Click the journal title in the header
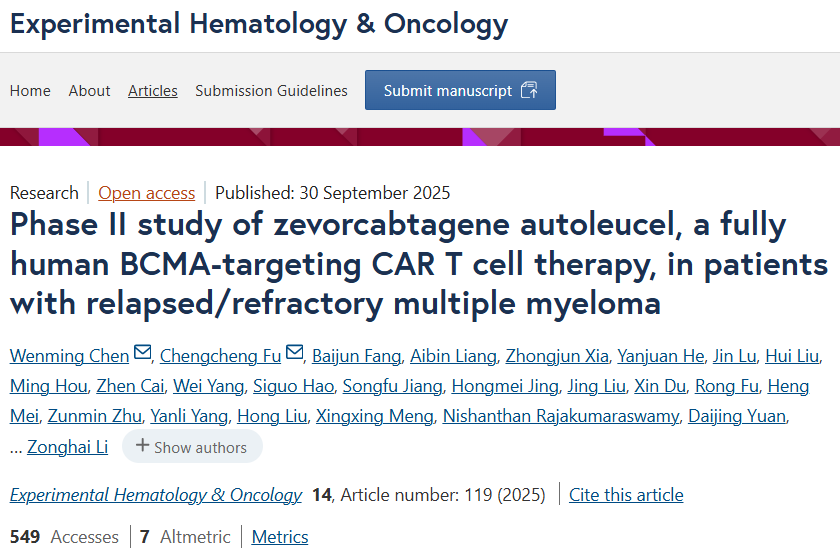The height and width of the screenshot is (549, 840). point(259,24)
